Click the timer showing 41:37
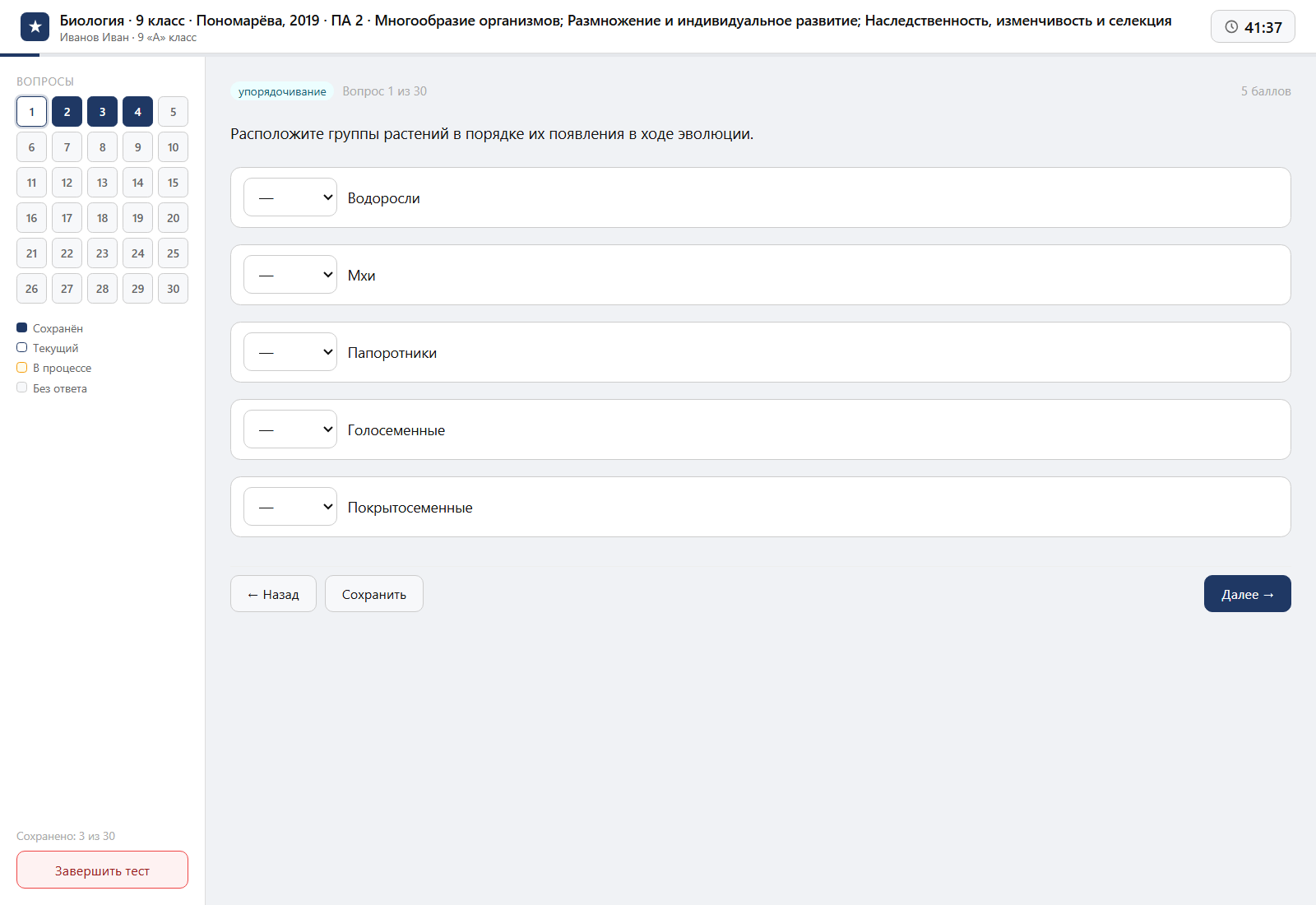Screen dimensions: 1316x905 pos(1253,27)
